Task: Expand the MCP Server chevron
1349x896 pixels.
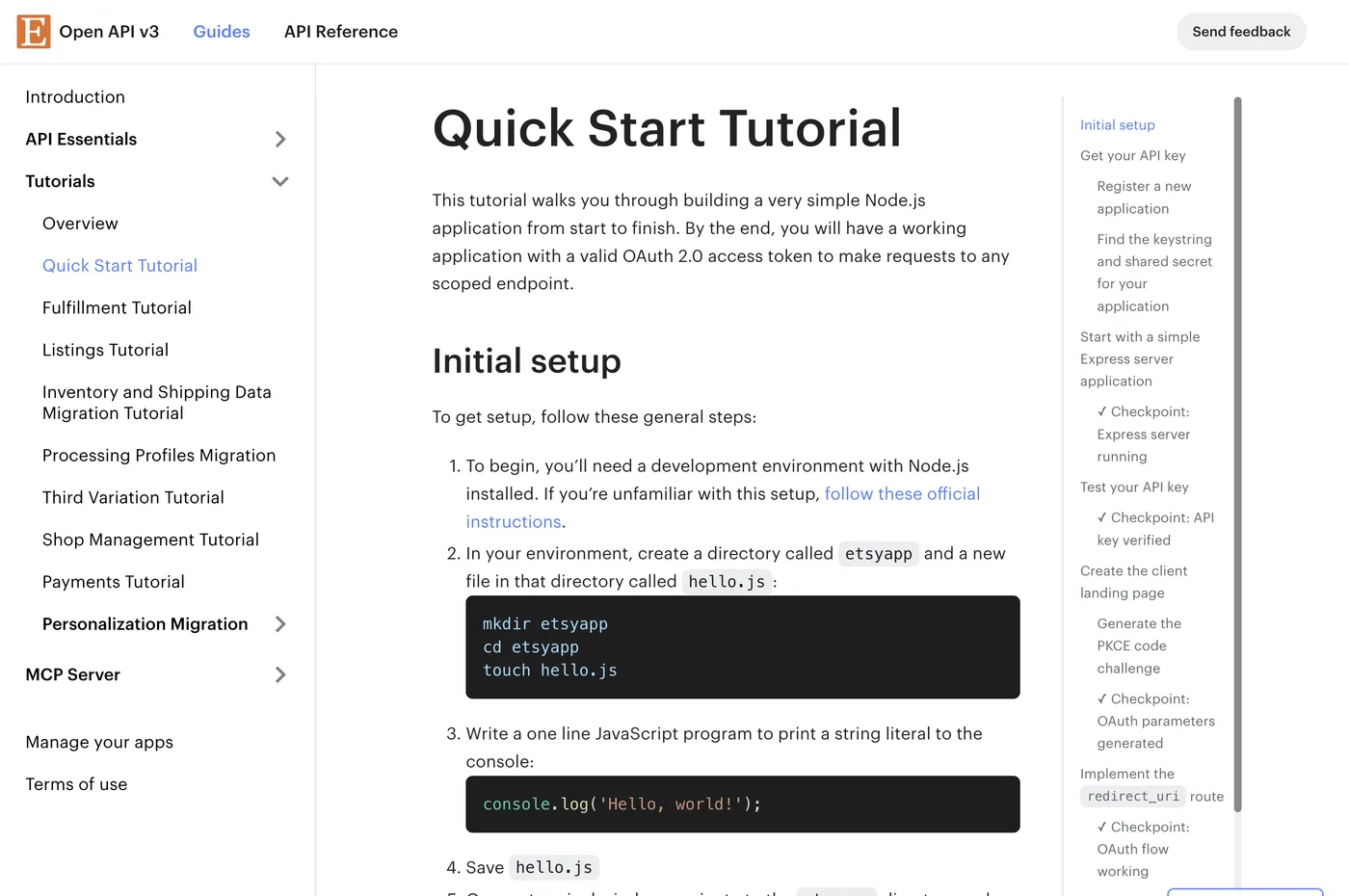Action: [280, 675]
